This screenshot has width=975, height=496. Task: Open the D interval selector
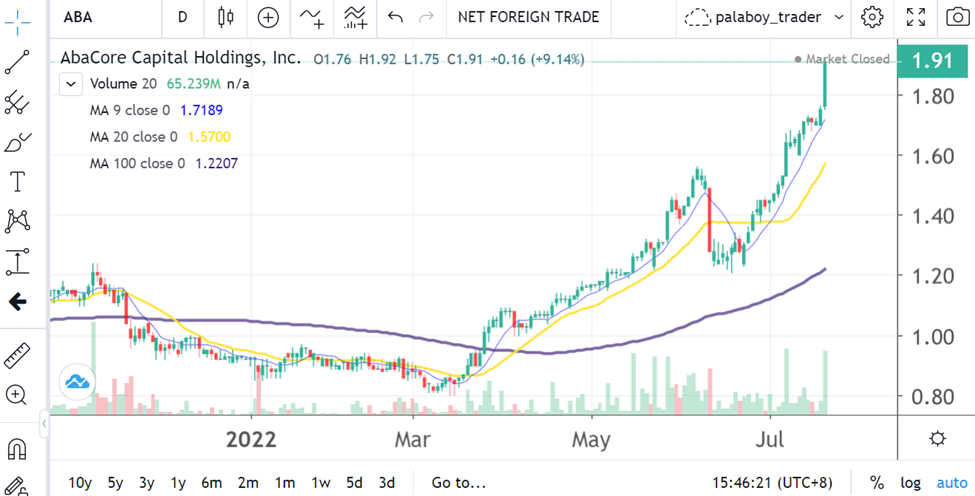pos(182,17)
